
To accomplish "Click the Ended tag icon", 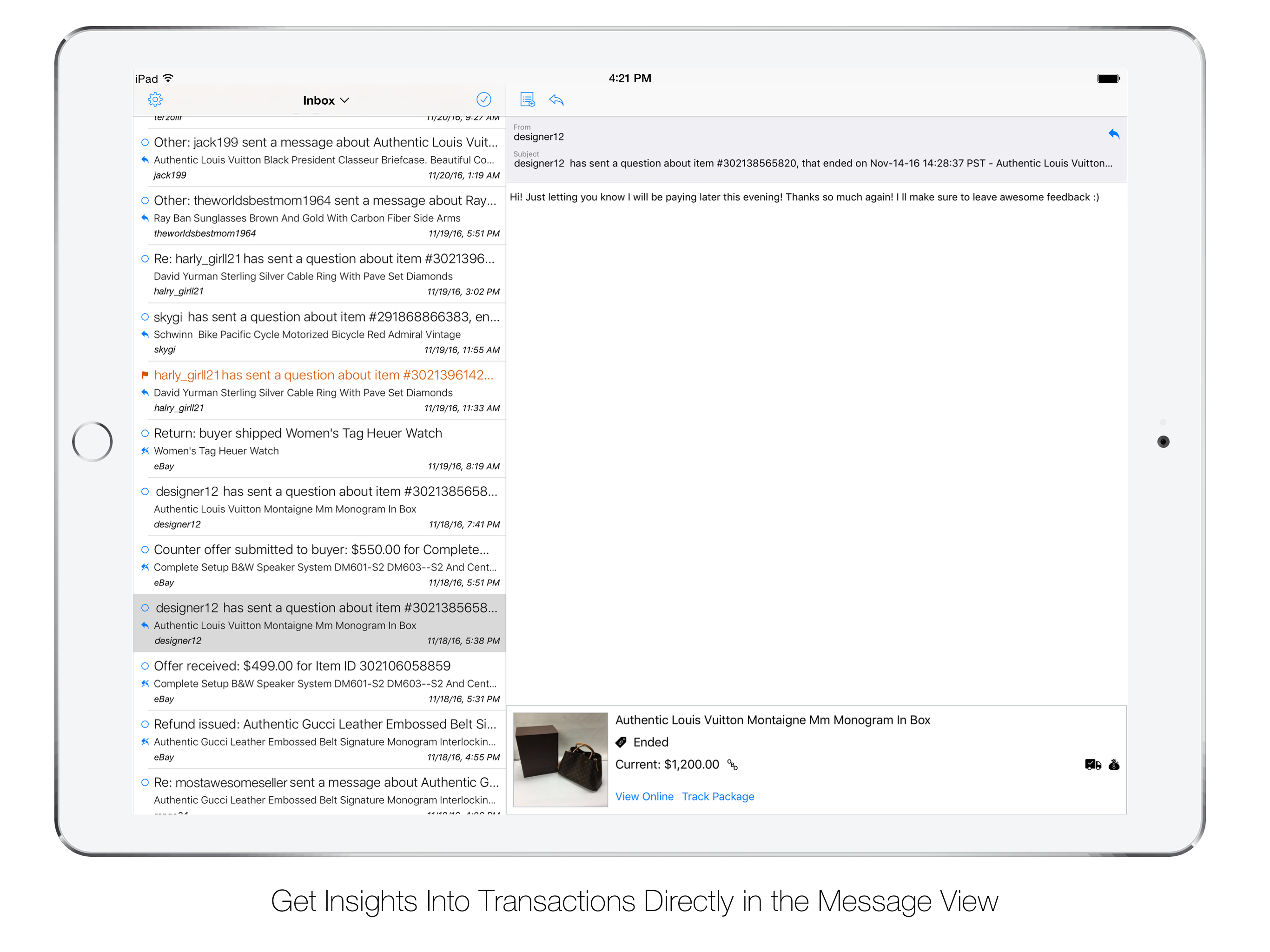I will tap(621, 742).
